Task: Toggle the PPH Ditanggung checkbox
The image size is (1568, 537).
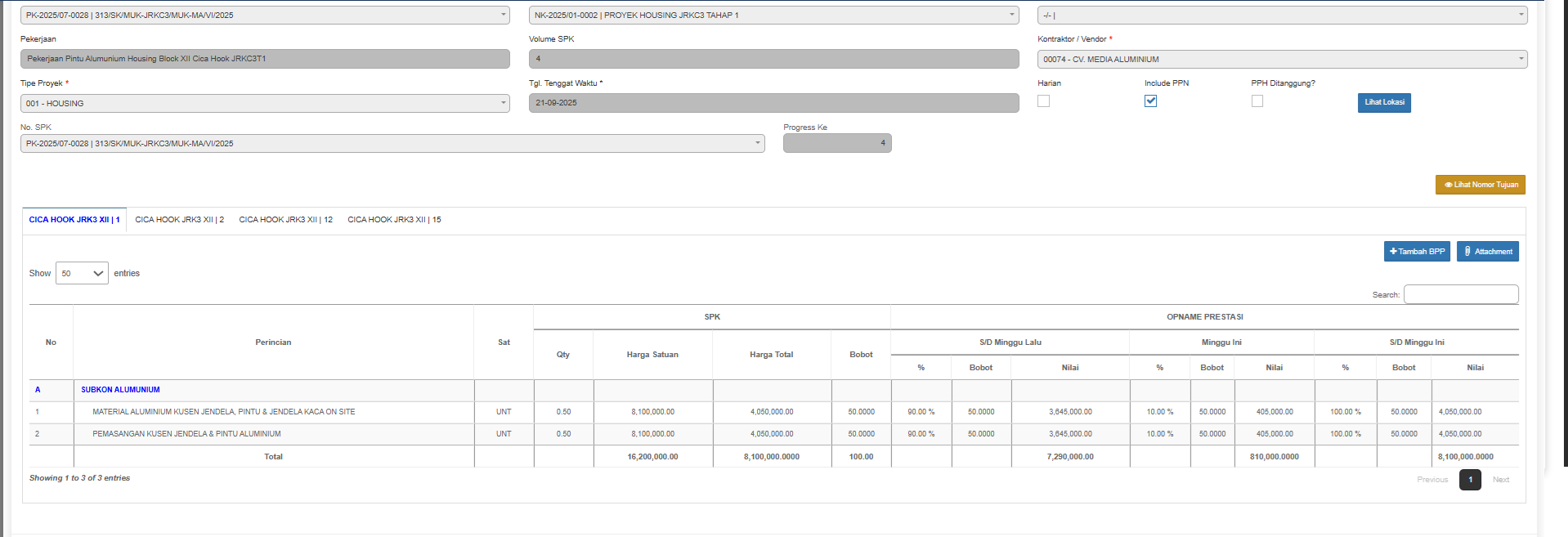Action: 1257,101
